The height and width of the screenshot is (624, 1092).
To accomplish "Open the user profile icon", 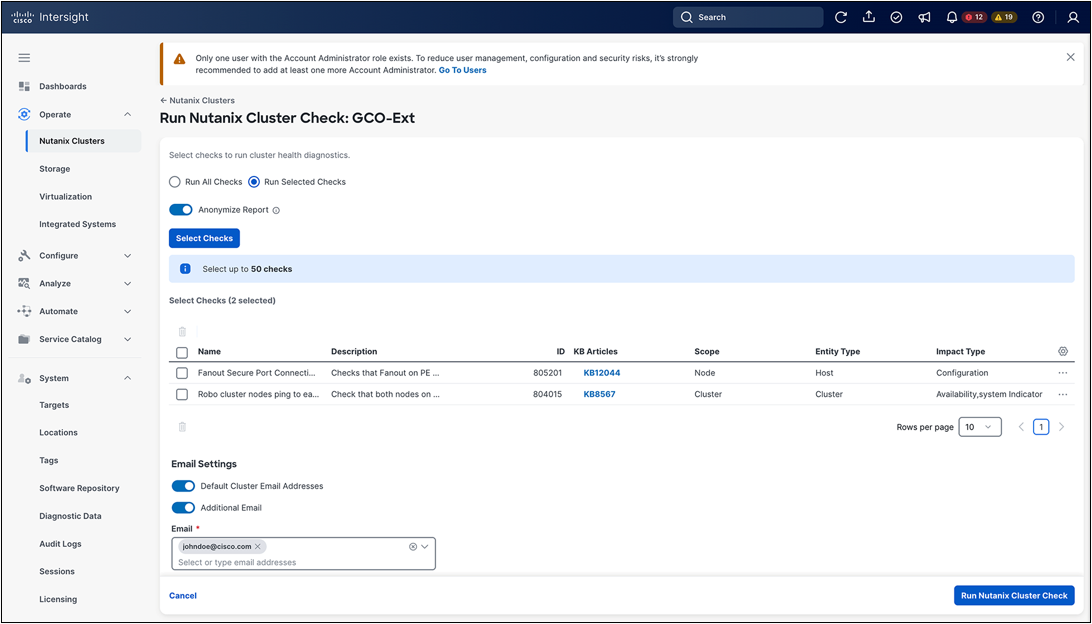I will click(x=1072, y=17).
